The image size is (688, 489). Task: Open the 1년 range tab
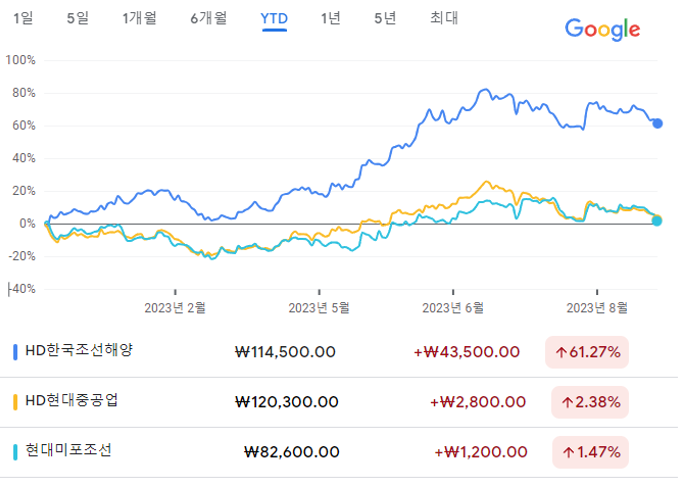coord(330,18)
